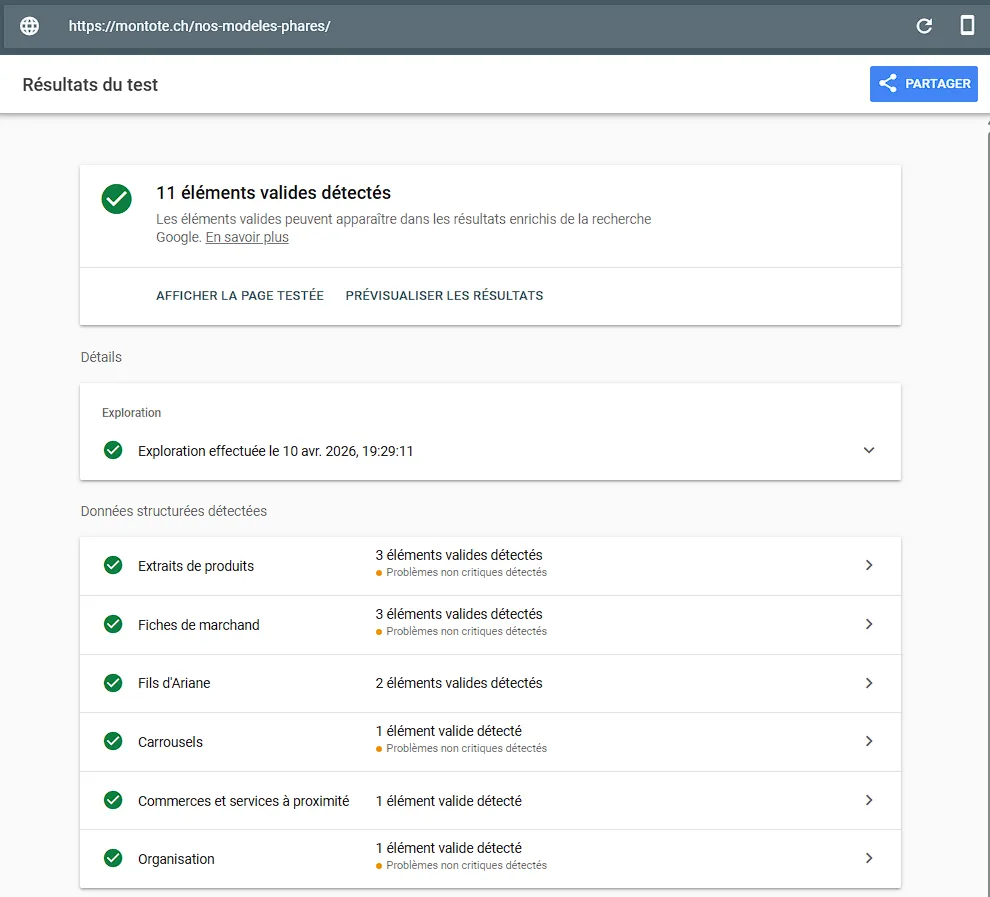Select PRÉVISUALISER LES RÉSULTATS
Image resolution: width=990 pixels, height=897 pixels.
click(444, 296)
